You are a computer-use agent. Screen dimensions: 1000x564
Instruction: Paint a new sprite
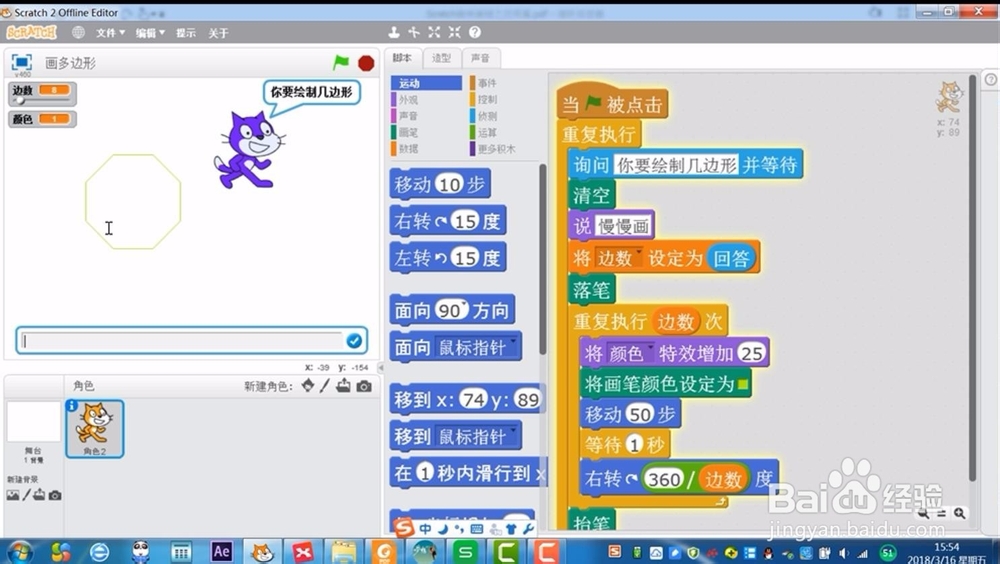point(325,385)
